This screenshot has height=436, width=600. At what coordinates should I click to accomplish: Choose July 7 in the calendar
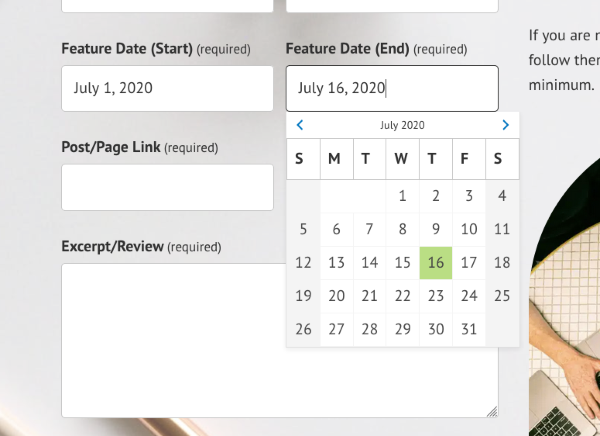[x=369, y=229]
